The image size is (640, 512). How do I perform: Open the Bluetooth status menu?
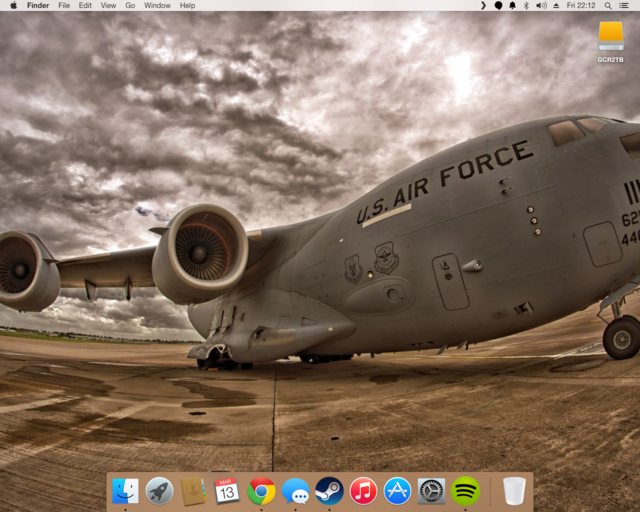[526, 5]
